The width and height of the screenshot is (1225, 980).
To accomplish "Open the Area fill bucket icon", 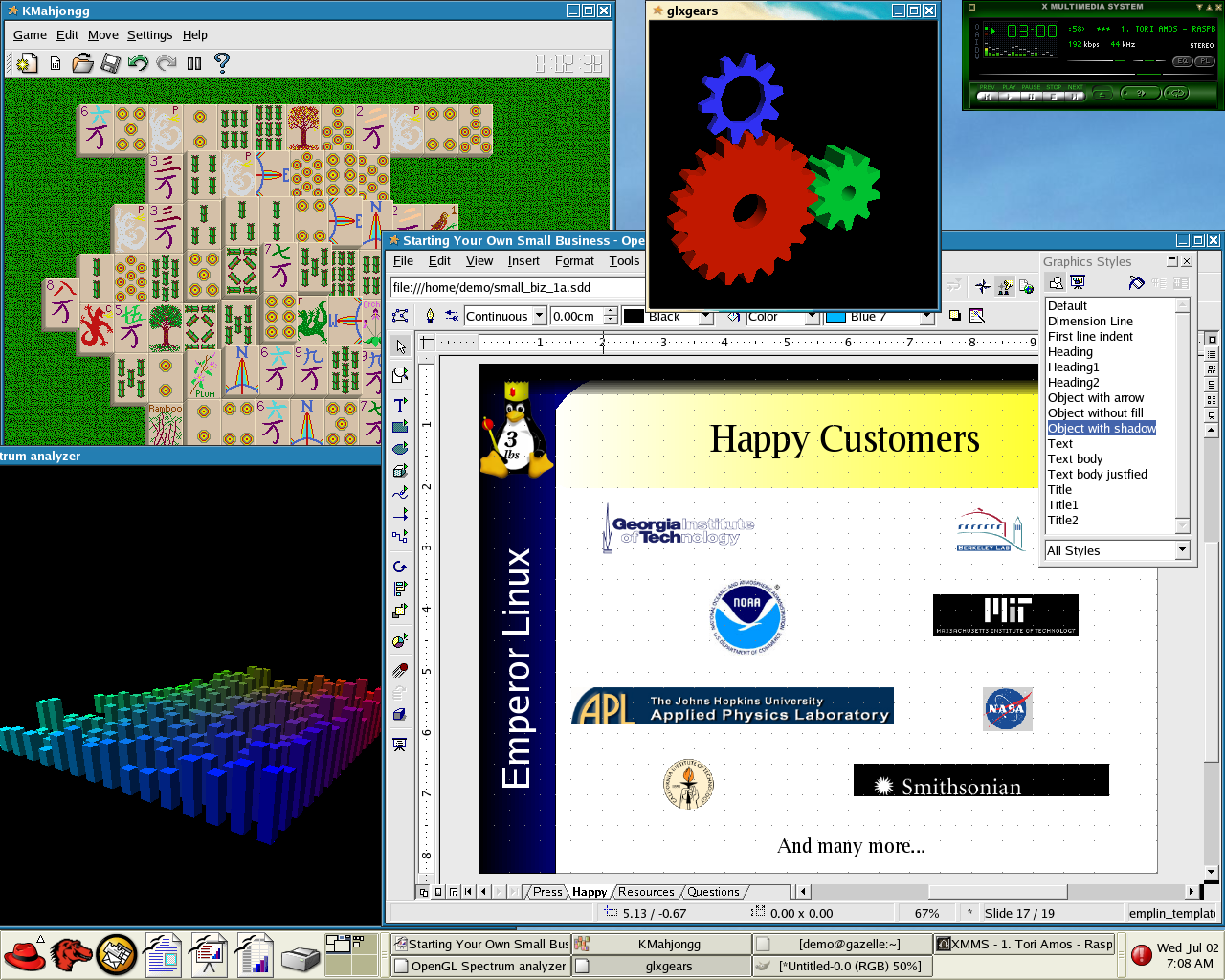I will (x=734, y=316).
